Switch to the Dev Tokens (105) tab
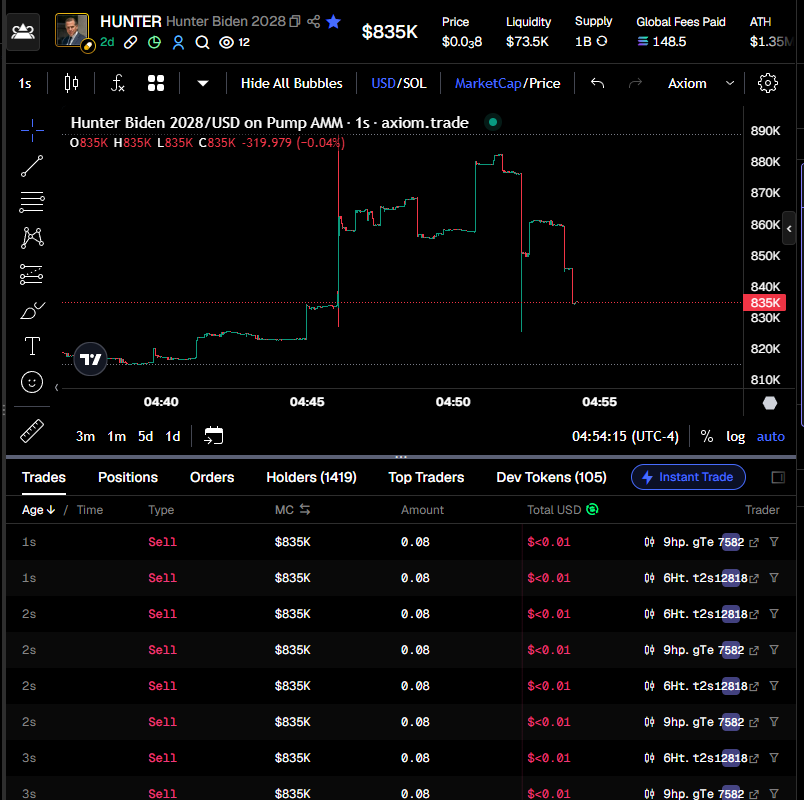The width and height of the screenshot is (804, 800). click(x=551, y=477)
